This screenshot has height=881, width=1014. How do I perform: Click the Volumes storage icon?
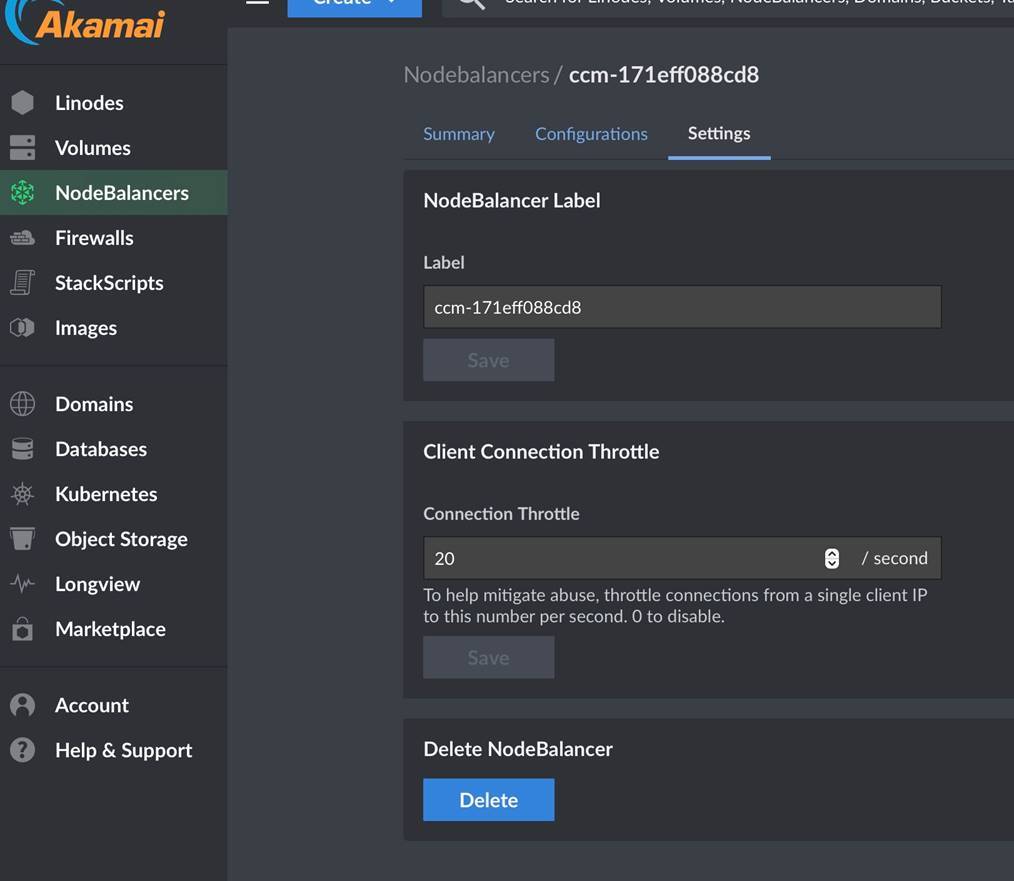(22, 148)
